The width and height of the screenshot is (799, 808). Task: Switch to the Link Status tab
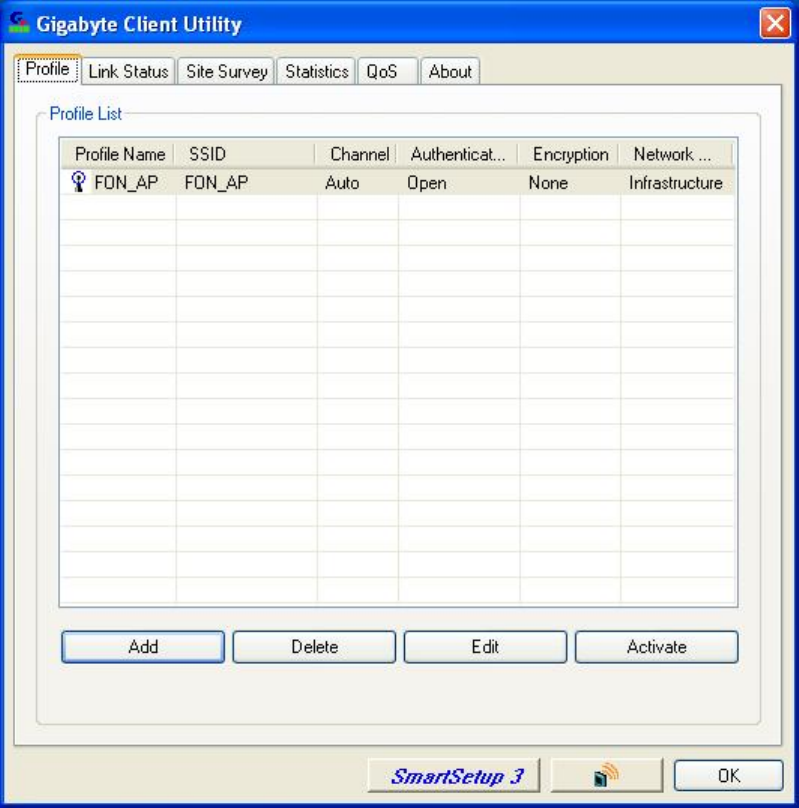[128, 71]
